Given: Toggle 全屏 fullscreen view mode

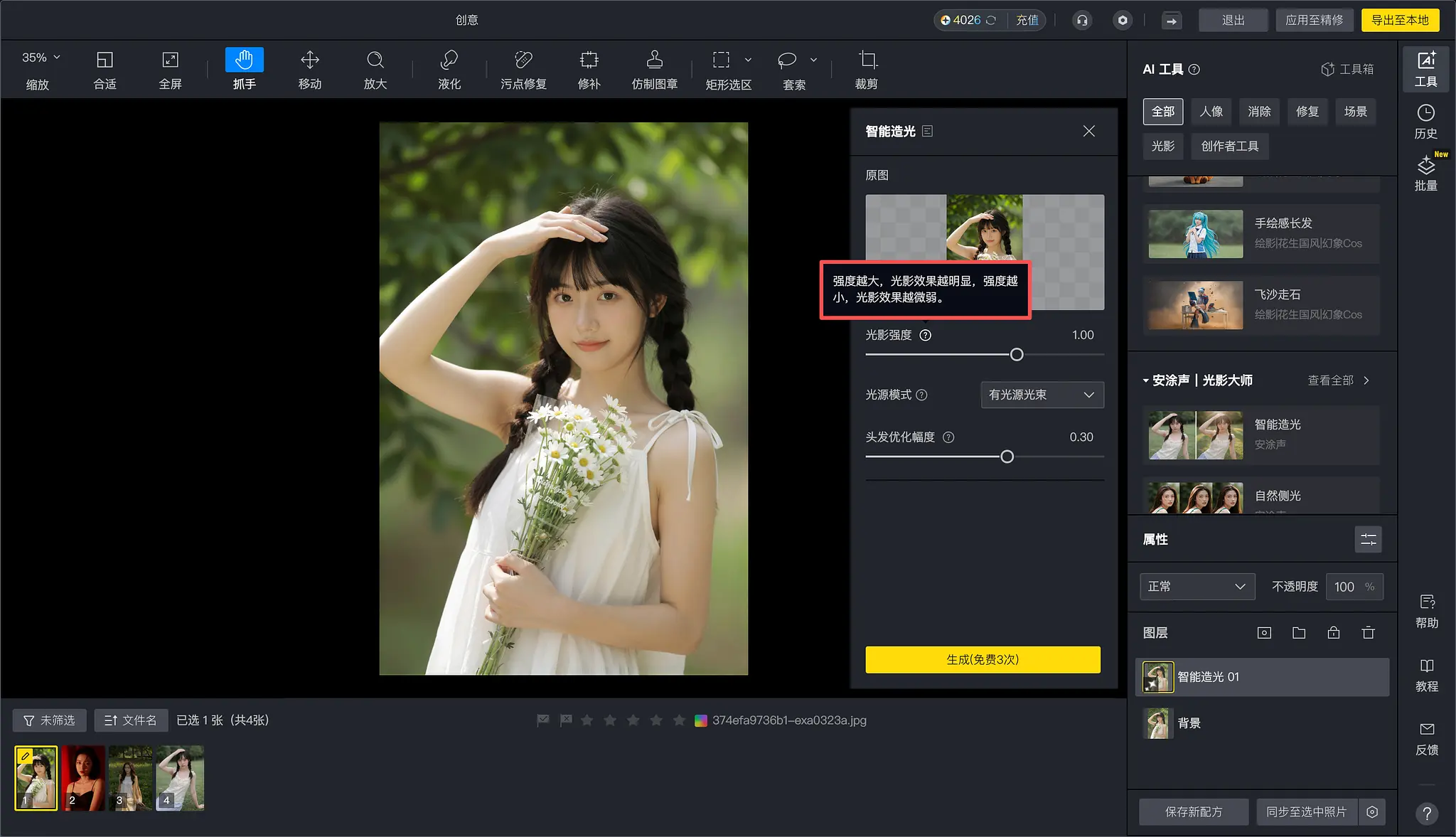Looking at the screenshot, I should (171, 69).
